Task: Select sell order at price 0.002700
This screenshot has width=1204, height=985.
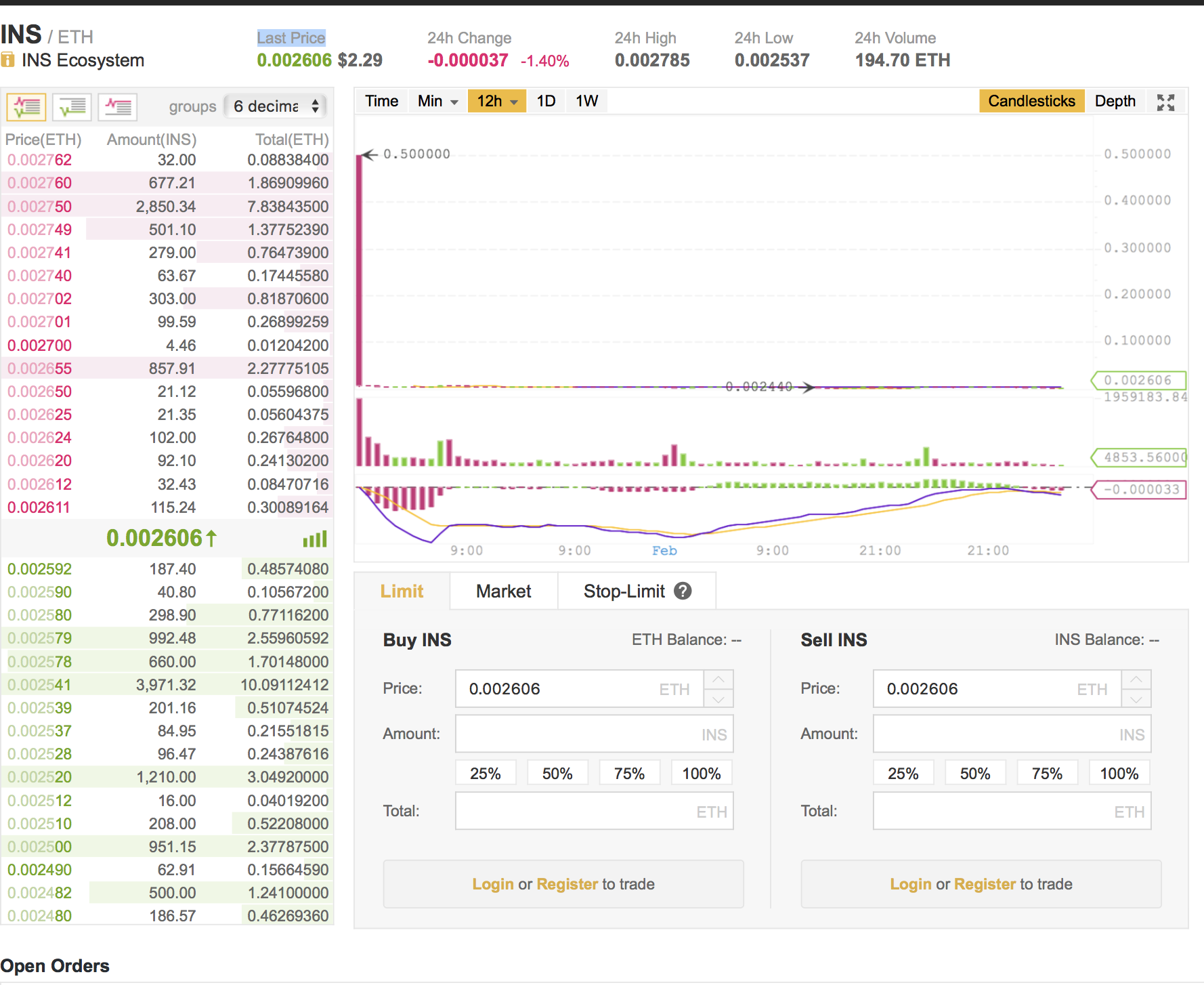Action: point(167,345)
